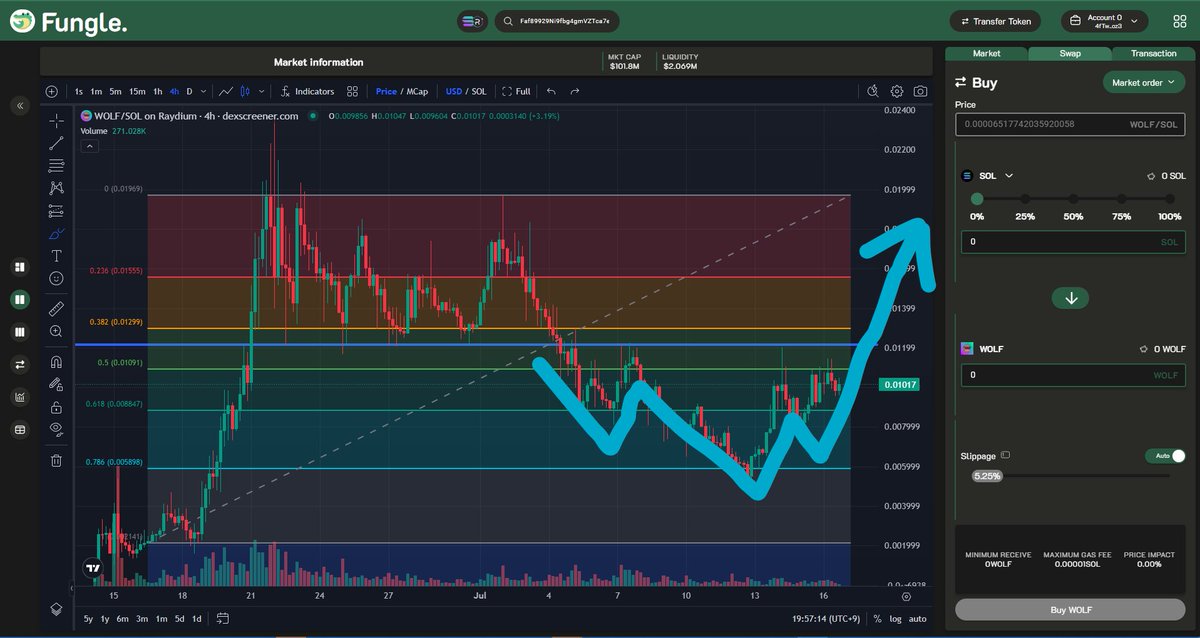The image size is (1200, 638).
Task: Open the table view sidebar icon
Action: (x=19, y=430)
